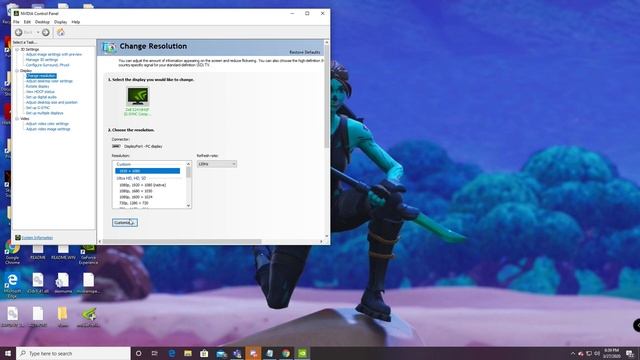Screen dimensions: 640x360
Task: Open Adjust desktop color settings
Action: point(49,81)
